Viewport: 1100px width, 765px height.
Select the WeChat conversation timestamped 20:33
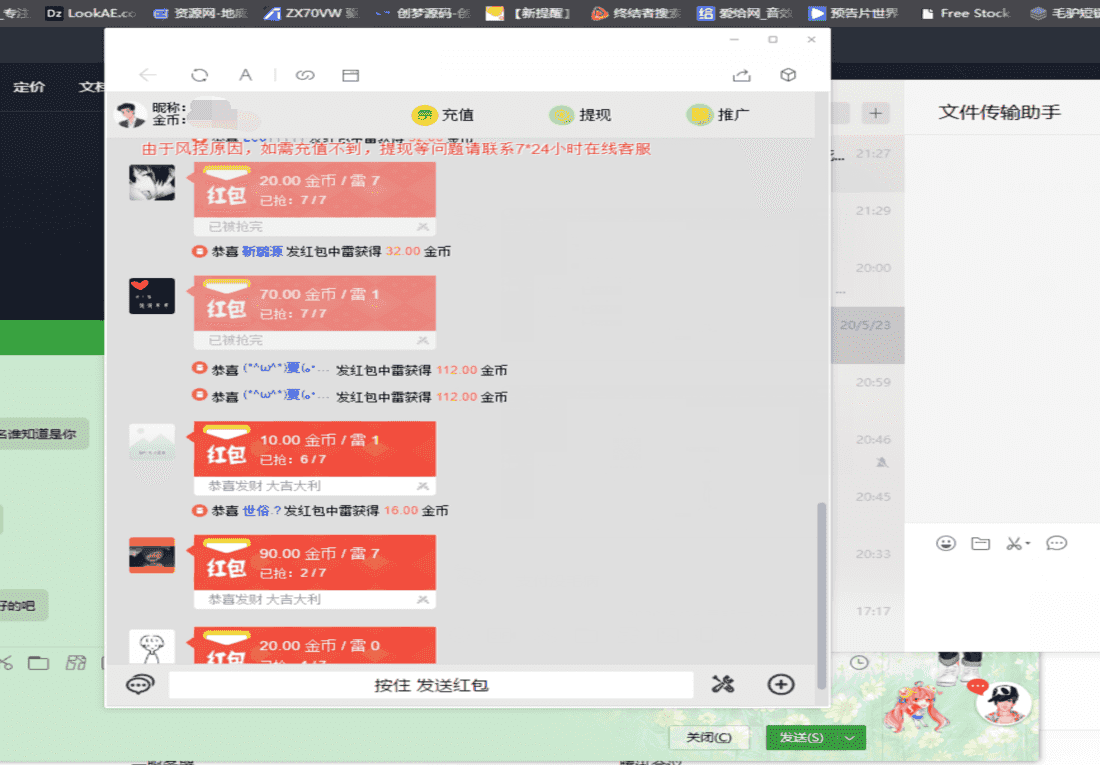tap(867, 565)
